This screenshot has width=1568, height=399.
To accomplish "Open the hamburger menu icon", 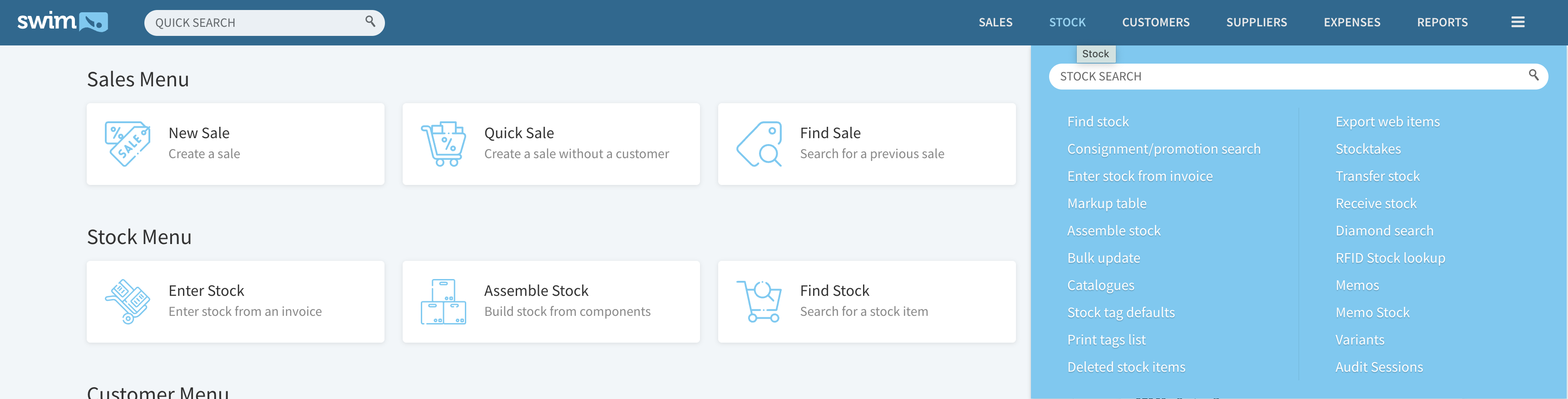I will pyautogui.click(x=1518, y=22).
